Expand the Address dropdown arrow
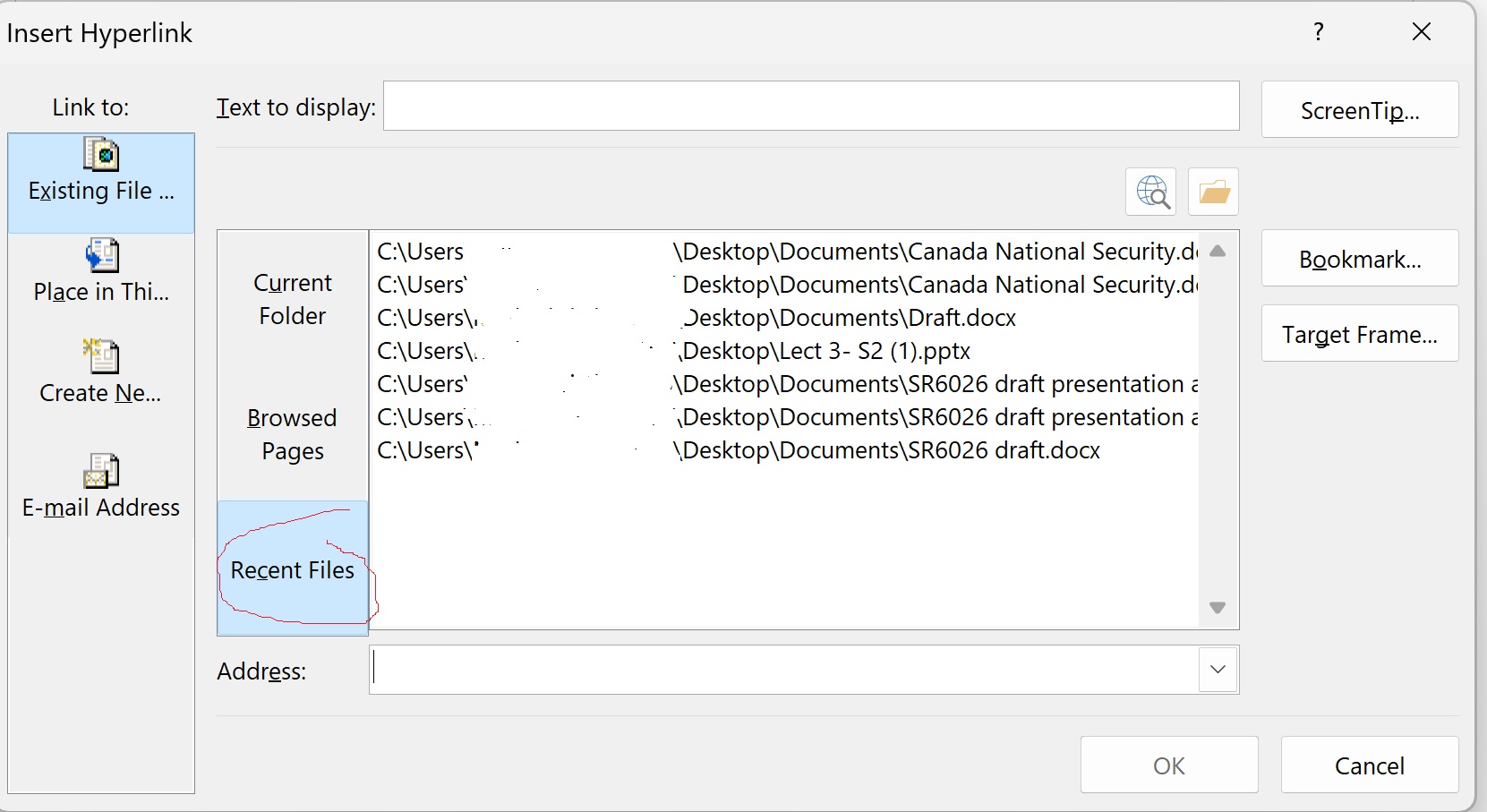The height and width of the screenshot is (812, 1487). click(1218, 670)
